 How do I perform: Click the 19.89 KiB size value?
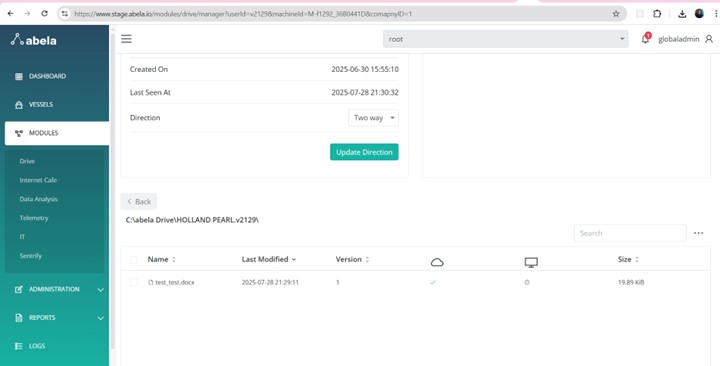[631, 282]
